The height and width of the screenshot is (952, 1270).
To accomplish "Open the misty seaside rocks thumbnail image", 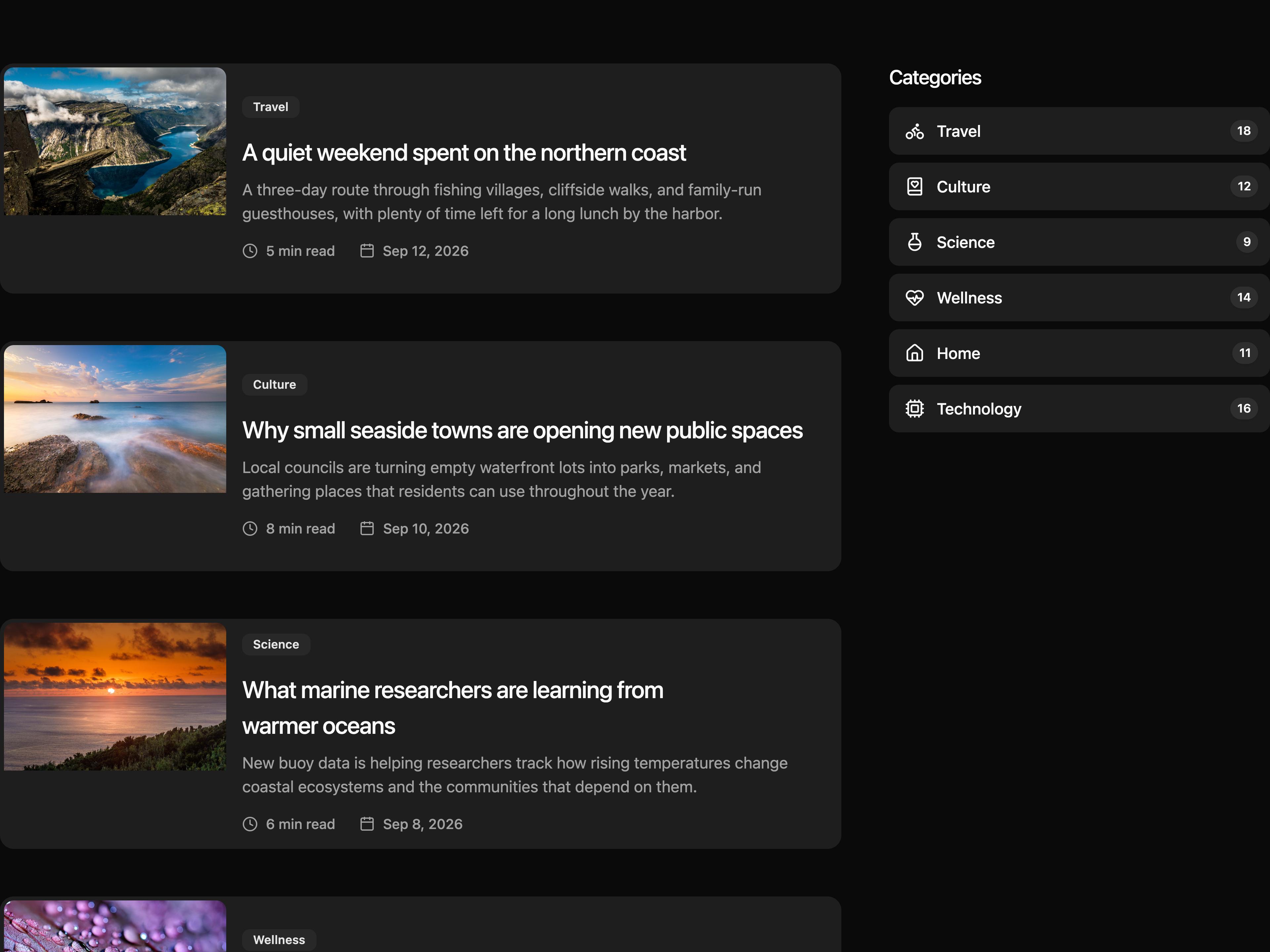I will click(115, 419).
